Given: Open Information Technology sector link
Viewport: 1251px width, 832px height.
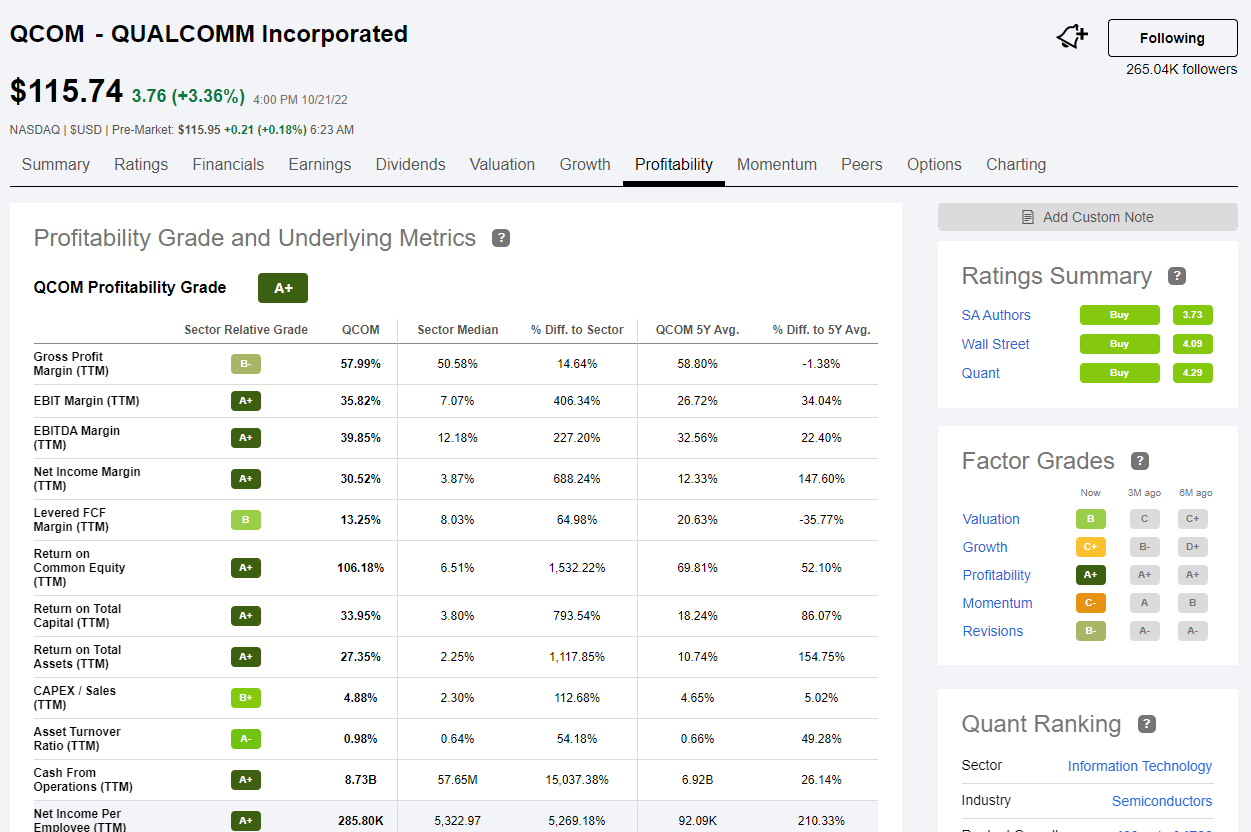Looking at the screenshot, I should click(x=1140, y=766).
